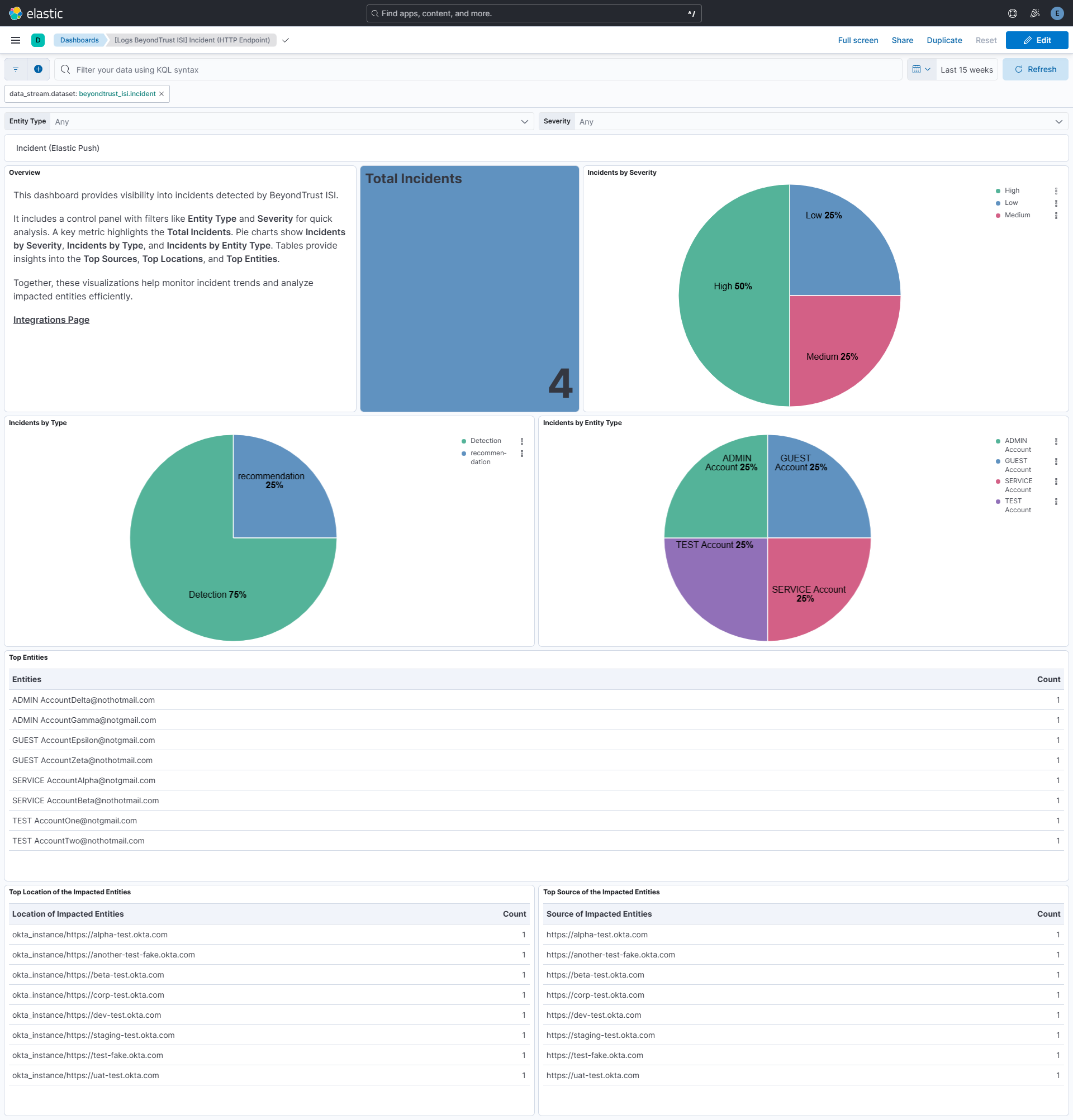1073x1120 pixels.
Task: Click okta_instance/https://alpha-test.okta.com cell
Action: (x=90, y=935)
